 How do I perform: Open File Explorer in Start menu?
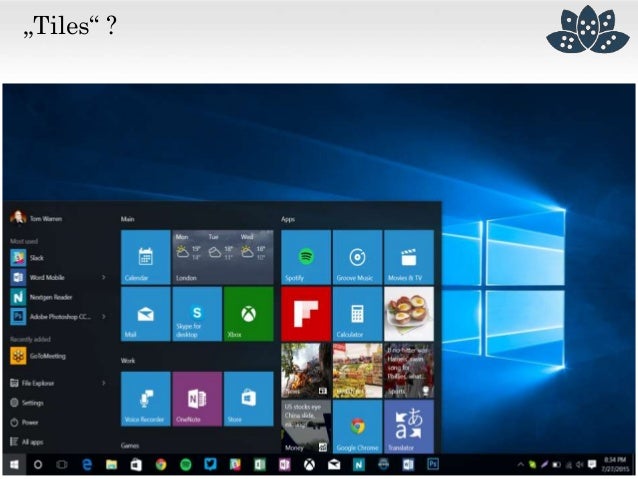[x=32, y=383]
